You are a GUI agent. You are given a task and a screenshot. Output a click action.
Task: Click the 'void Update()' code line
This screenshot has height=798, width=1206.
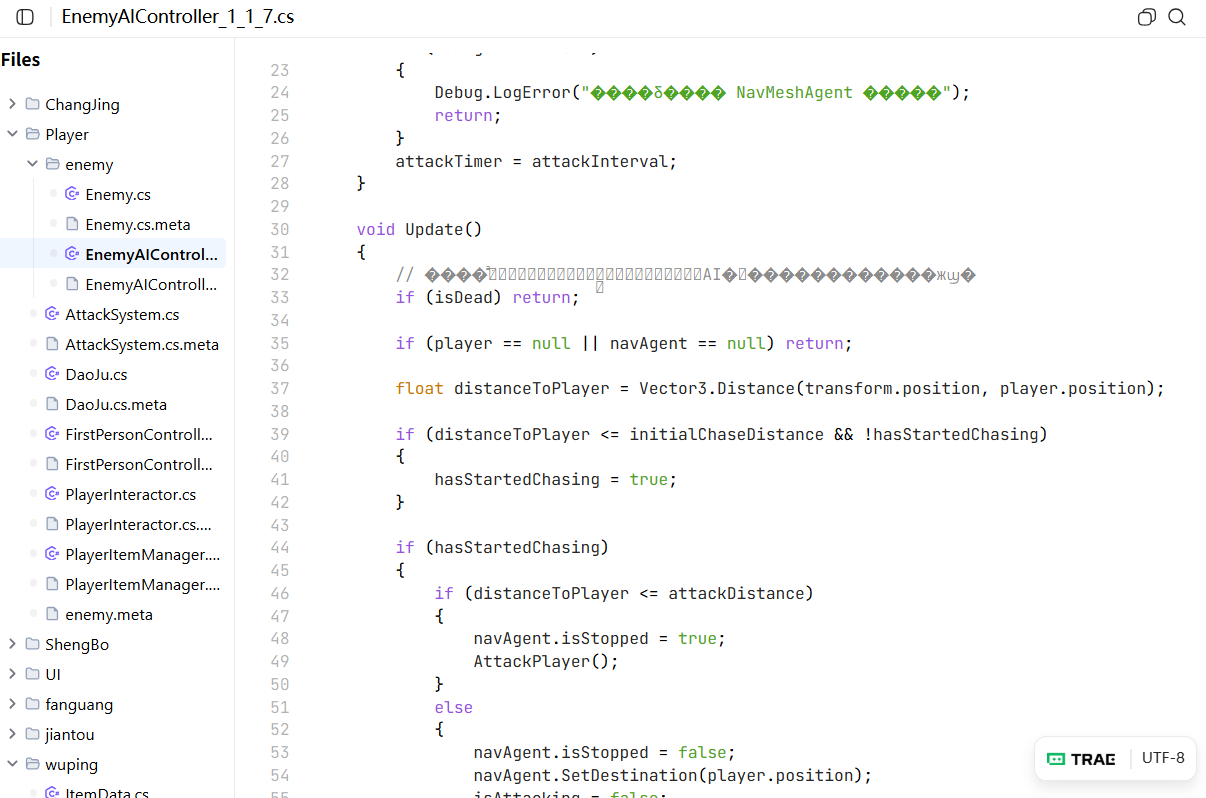click(x=419, y=229)
